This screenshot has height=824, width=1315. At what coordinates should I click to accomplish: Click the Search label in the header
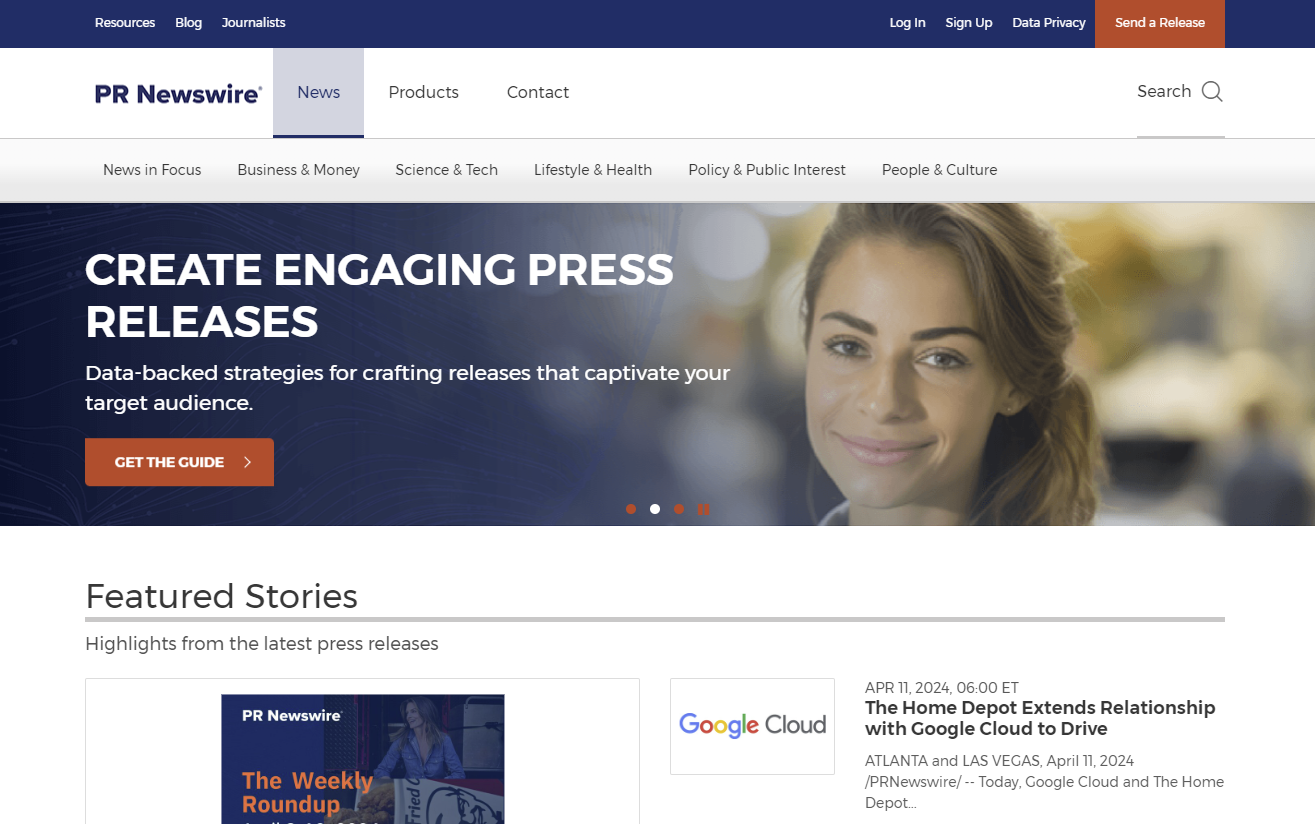pyautogui.click(x=1164, y=92)
